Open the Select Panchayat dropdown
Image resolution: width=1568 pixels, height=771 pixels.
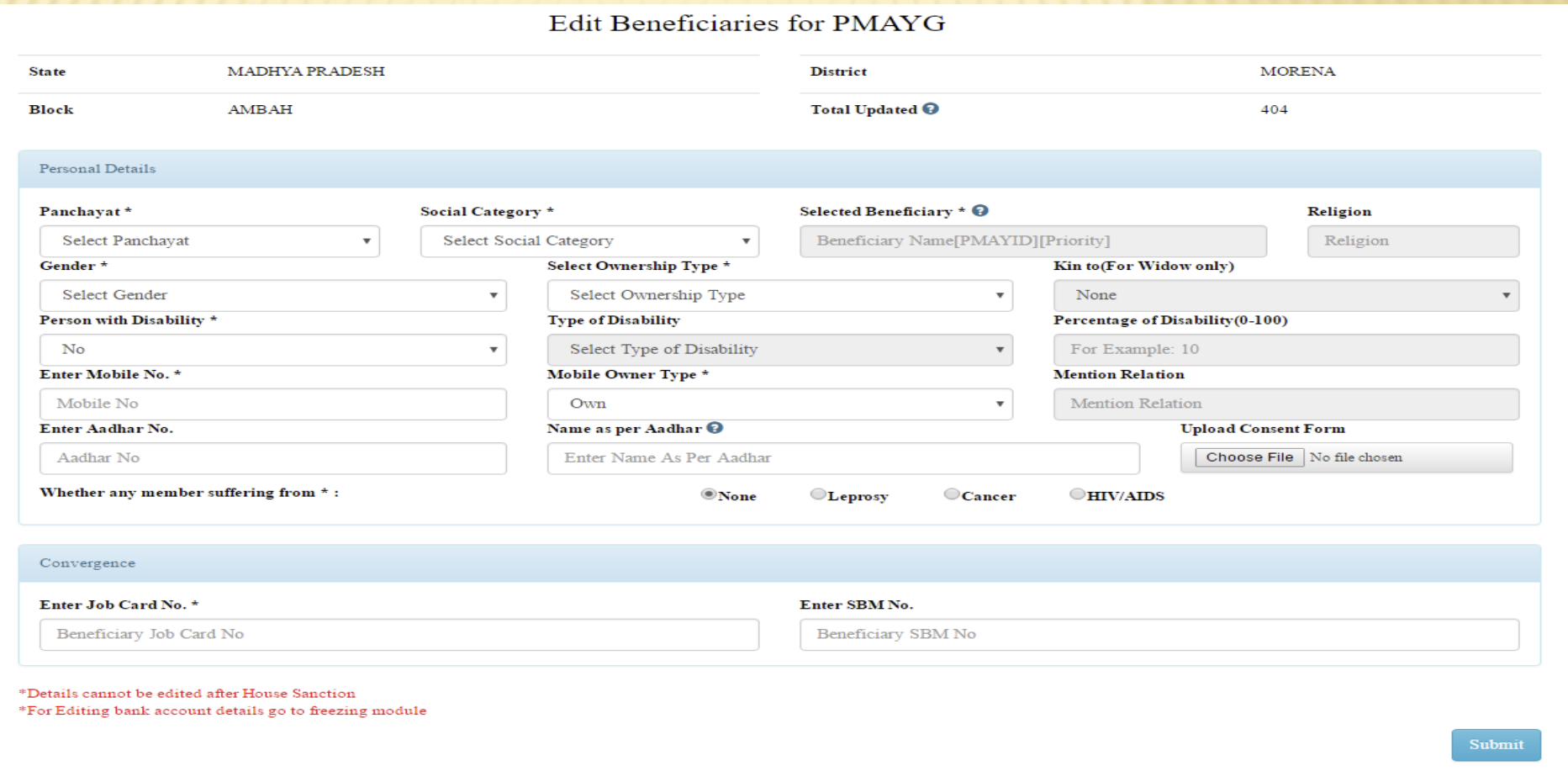(209, 240)
